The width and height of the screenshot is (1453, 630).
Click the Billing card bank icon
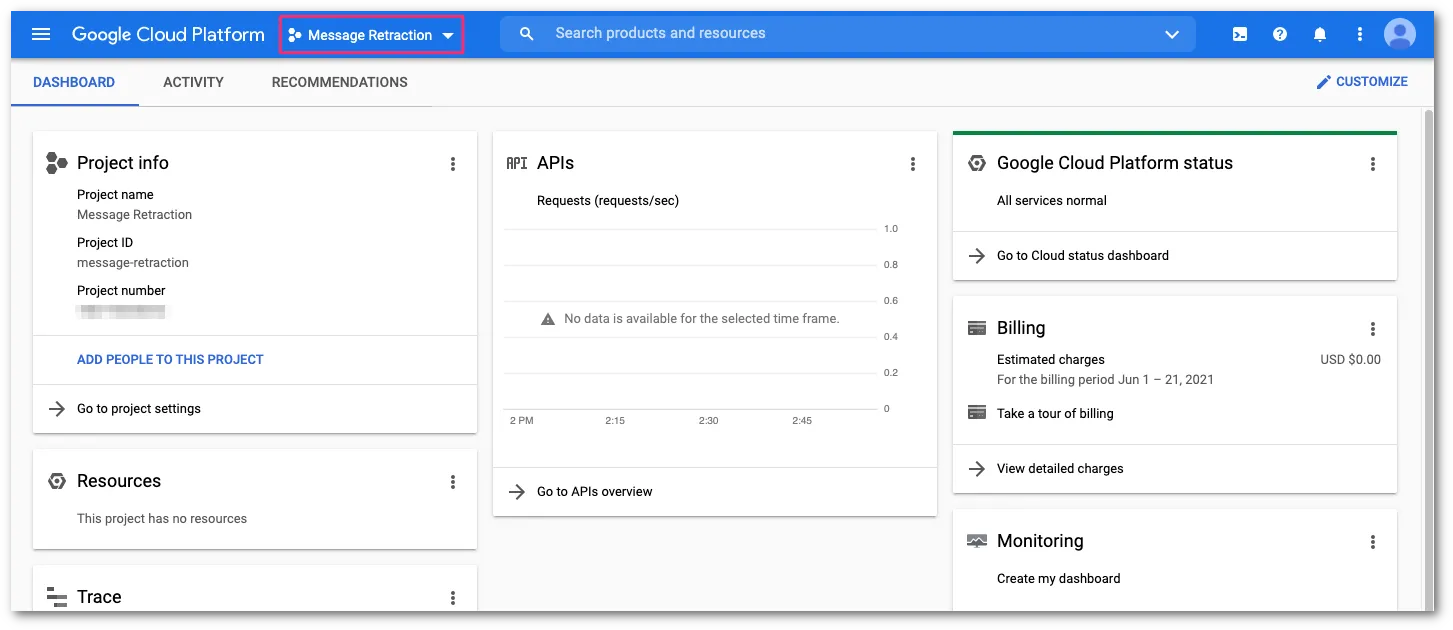click(975, 327)
